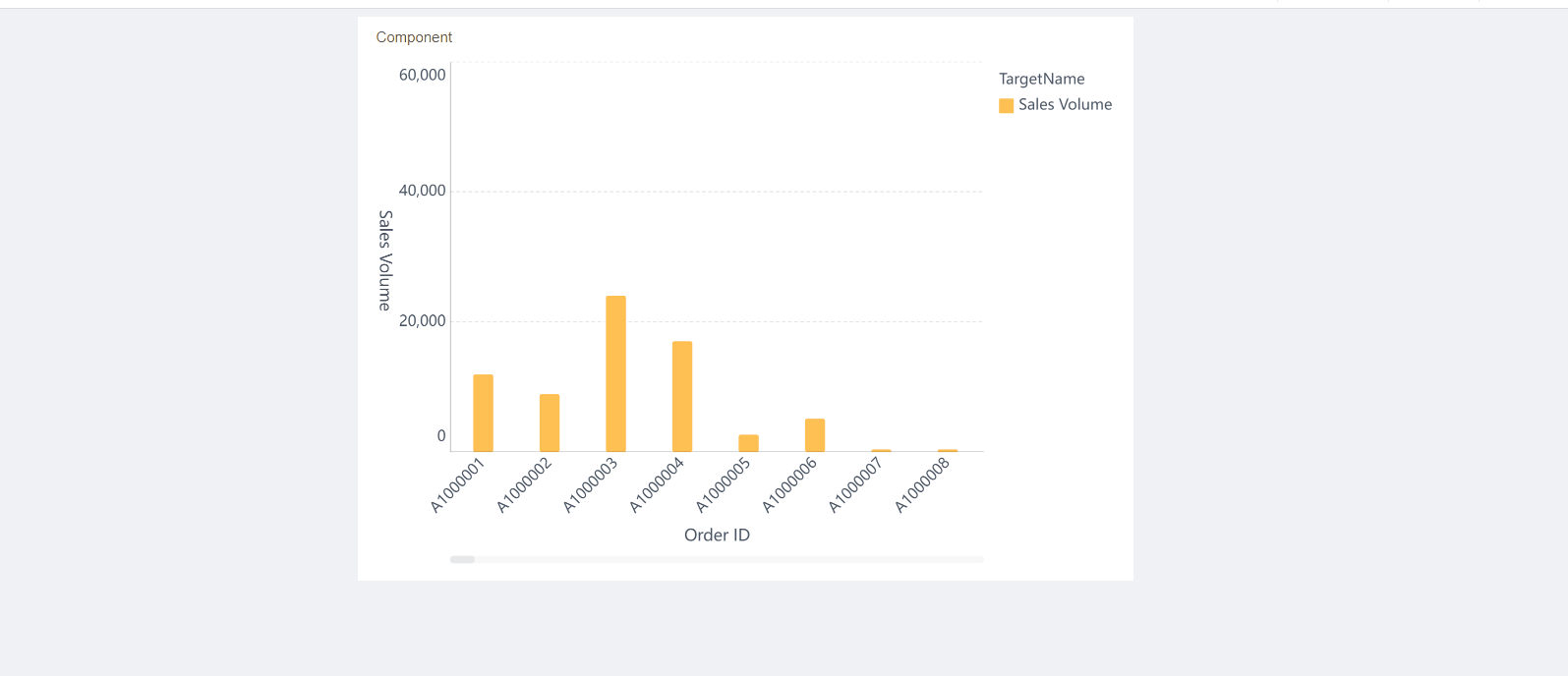Screen dimensions: 1568x676
Task: Click the TargetName legend header
Action: pos(1041,79)
